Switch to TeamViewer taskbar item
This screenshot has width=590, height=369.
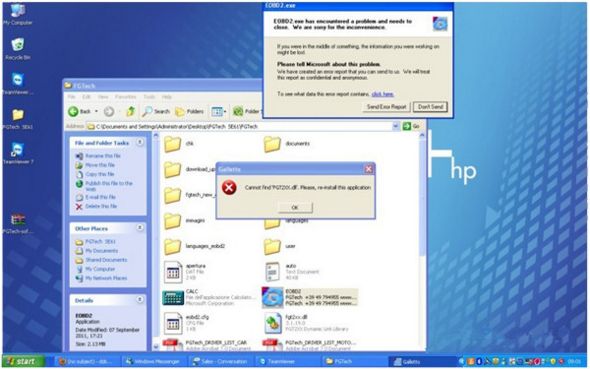[288, 361]
